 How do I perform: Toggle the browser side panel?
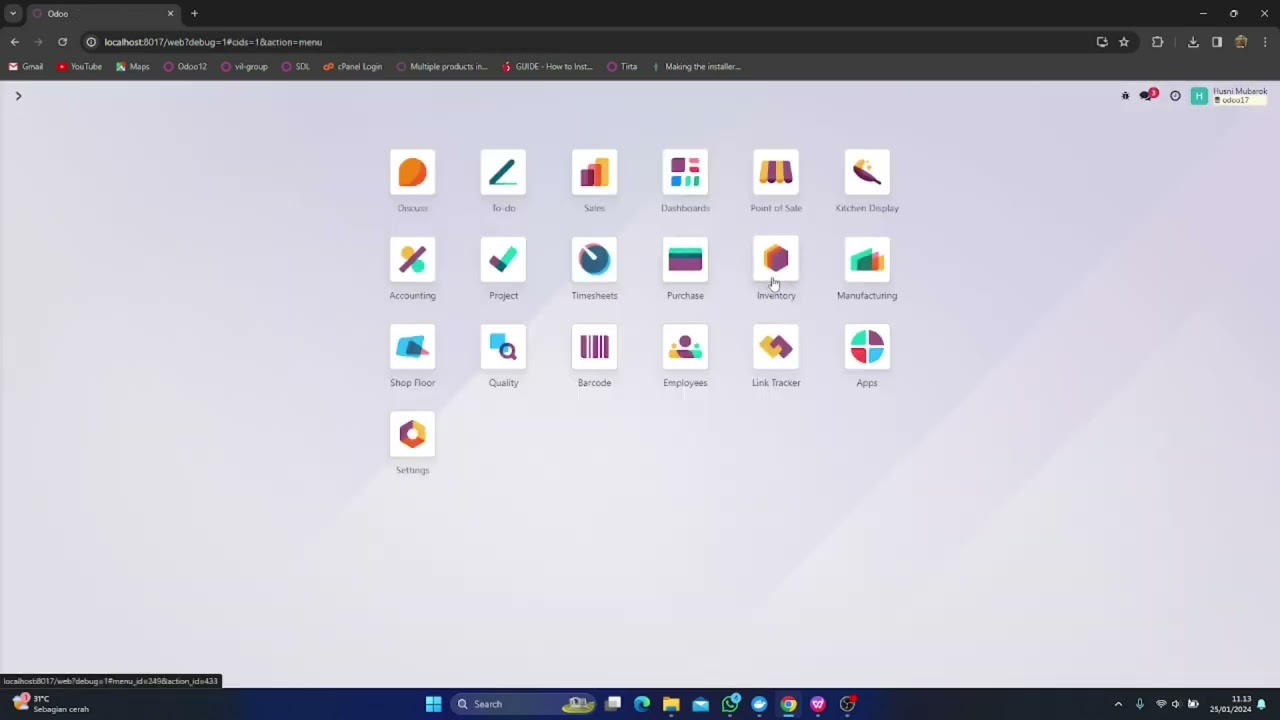point(1217,42)
